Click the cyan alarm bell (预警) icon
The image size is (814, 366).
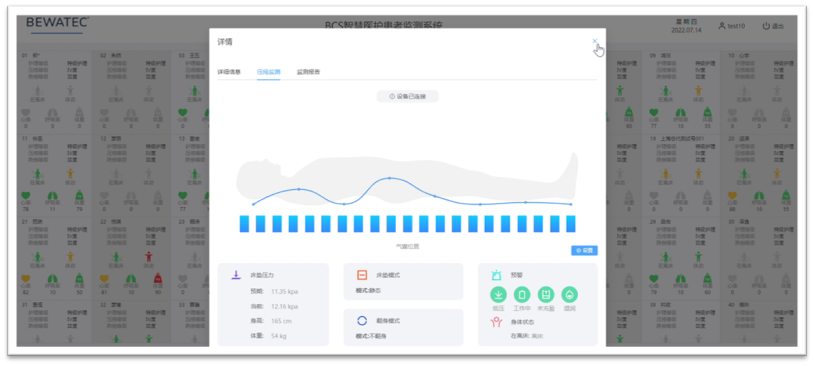pyautogui.click(x=496, y=275)
